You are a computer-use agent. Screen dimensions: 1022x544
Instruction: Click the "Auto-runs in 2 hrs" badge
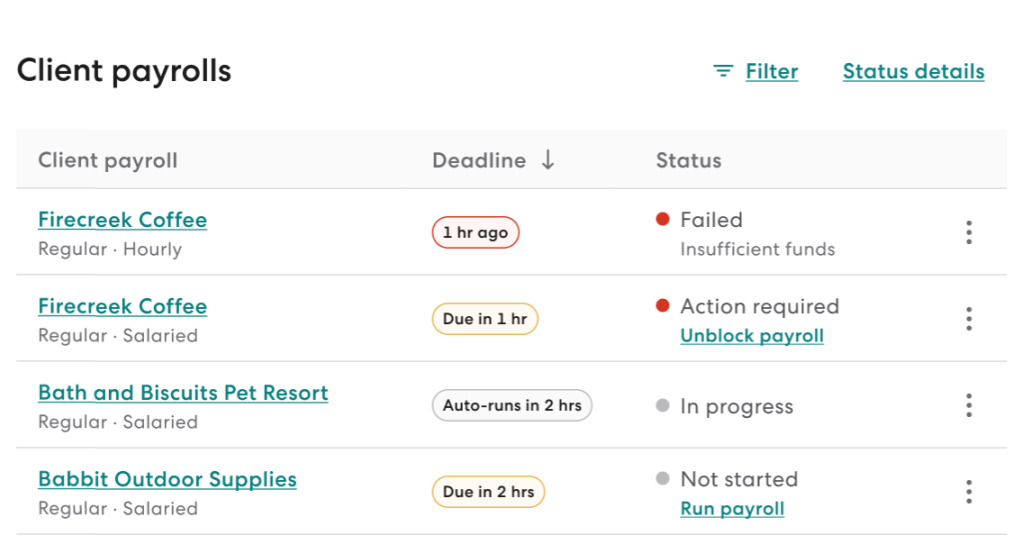(x=511, y=406)
